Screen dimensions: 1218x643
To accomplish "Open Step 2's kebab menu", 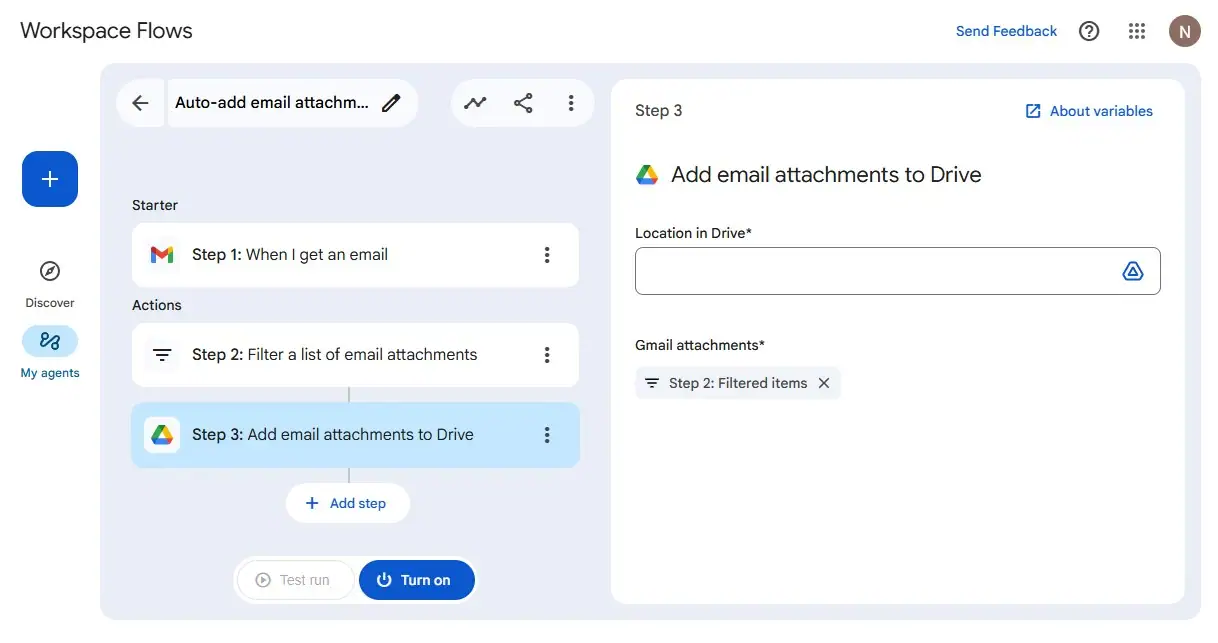I will click(547, 354).
